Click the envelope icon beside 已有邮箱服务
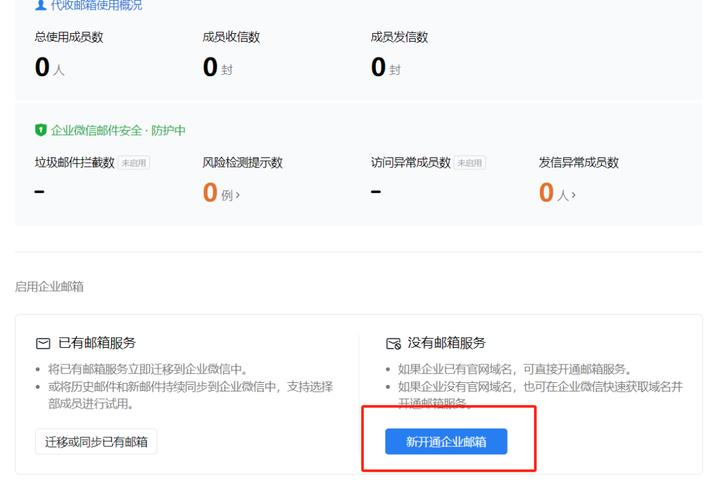The image size is (714, 500). (x=43, y=343)
